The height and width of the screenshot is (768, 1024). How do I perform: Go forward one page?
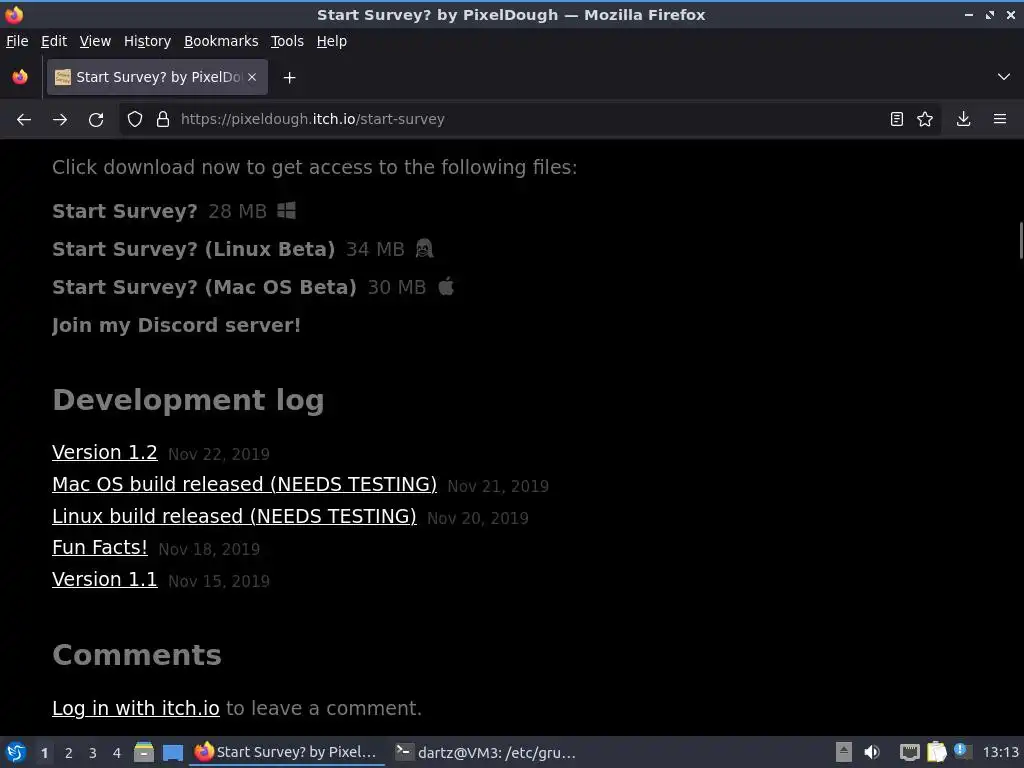click(60, 120)
